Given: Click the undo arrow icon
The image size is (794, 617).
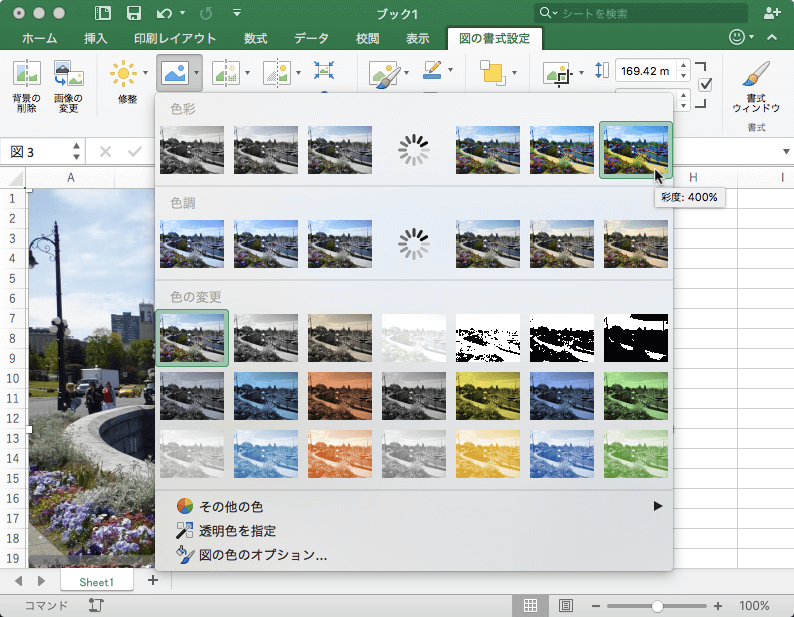Looking at the screenshot, I should coord(164,13).
